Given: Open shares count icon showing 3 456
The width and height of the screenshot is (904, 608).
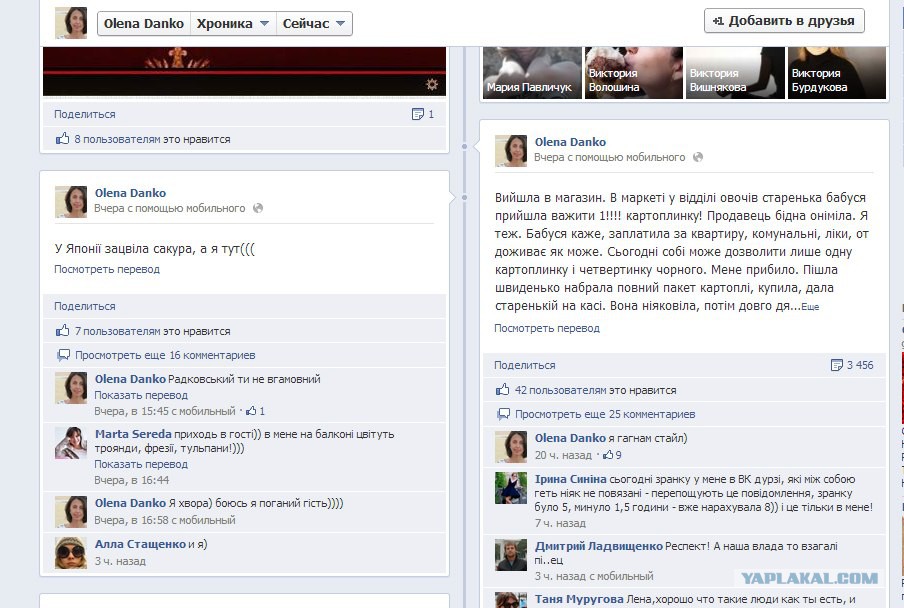Looking at the screenshot, I should tap(837, 365).
